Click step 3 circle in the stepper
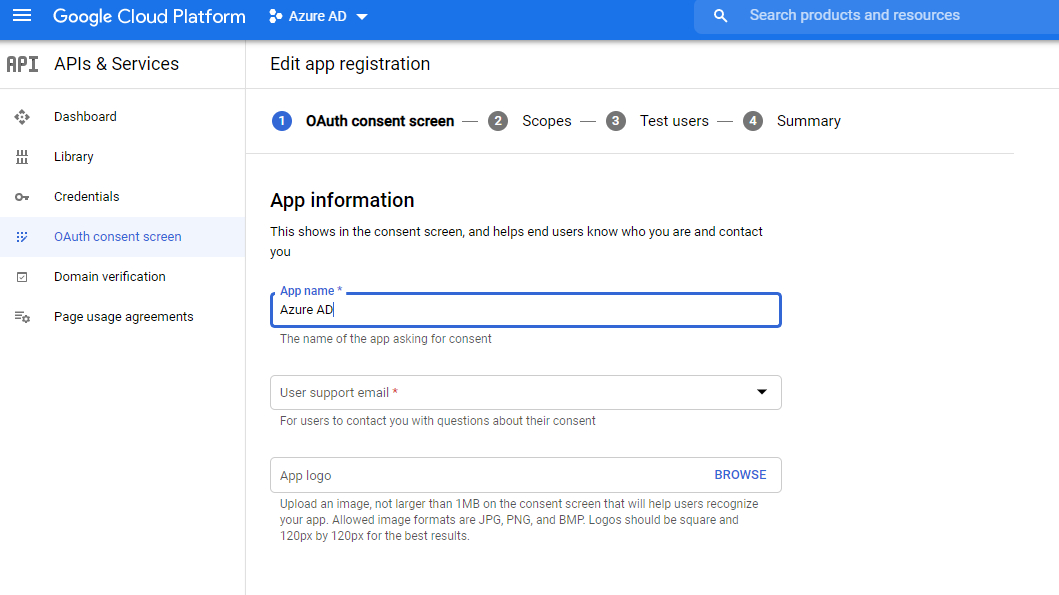 tap(615, 121)
